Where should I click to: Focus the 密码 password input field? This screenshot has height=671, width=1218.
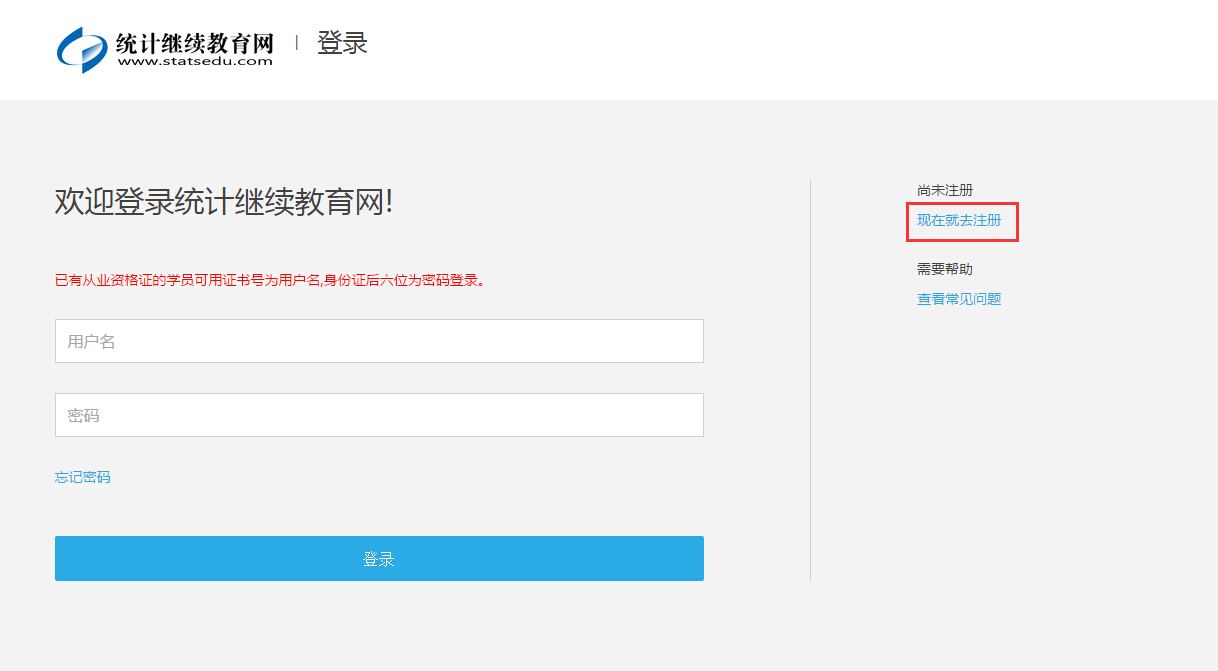(379, 415)
